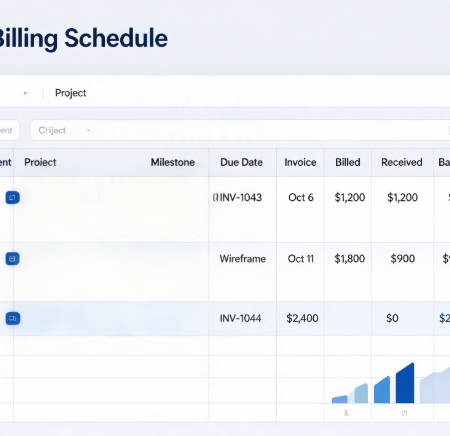Sort by the Billed column header
The height and width of the screenshot is (436, 450).
click(x=348, y=162)
